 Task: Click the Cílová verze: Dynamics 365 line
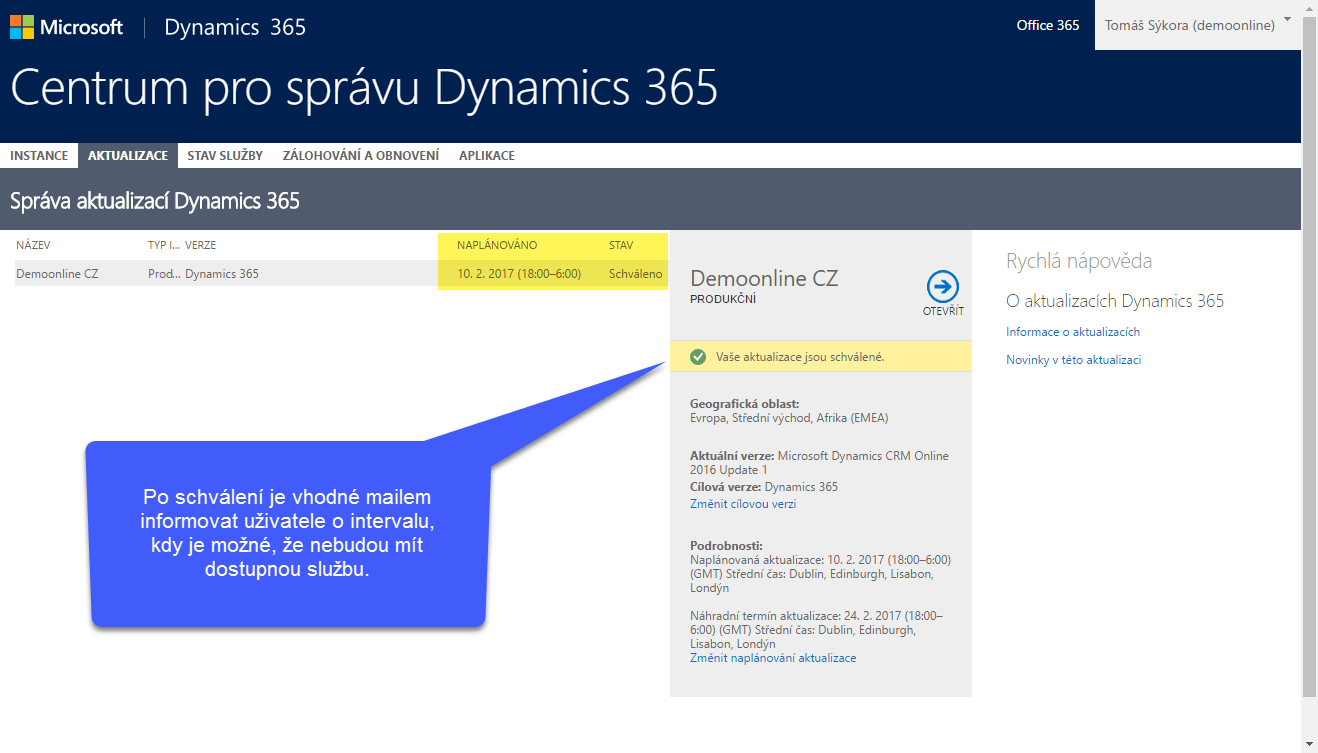point(764,487)
